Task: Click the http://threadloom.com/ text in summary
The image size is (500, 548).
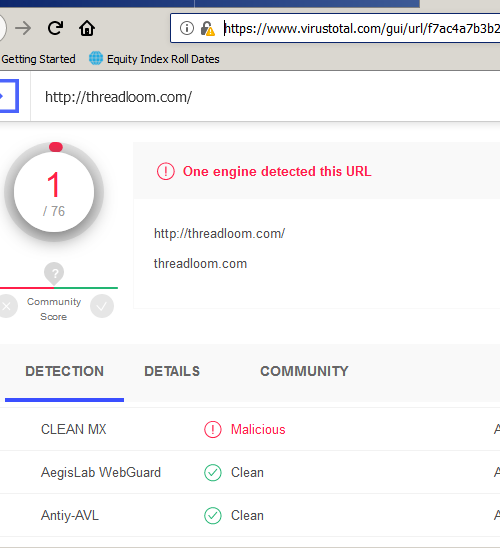Action: [219, 233]
